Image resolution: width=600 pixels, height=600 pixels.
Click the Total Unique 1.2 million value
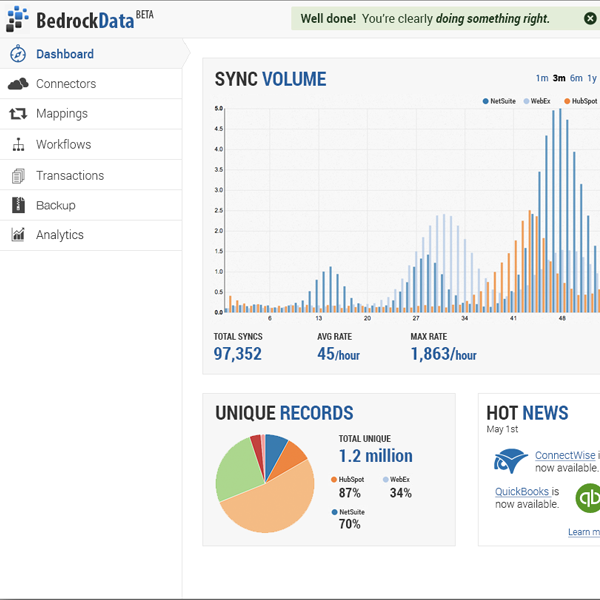click(x=376, y=456)
